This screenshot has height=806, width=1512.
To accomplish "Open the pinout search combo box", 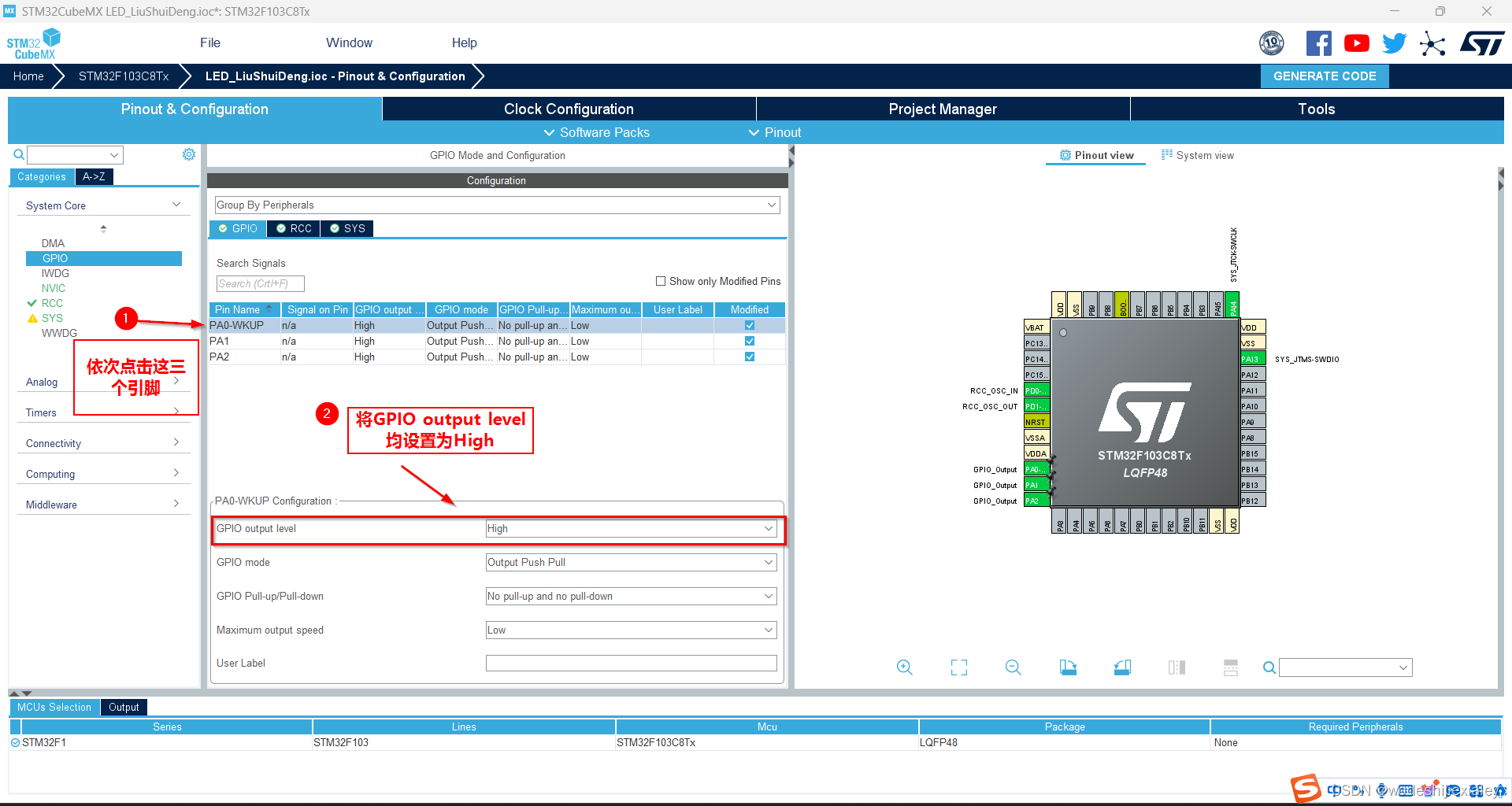I will [x=1345, y=667].
